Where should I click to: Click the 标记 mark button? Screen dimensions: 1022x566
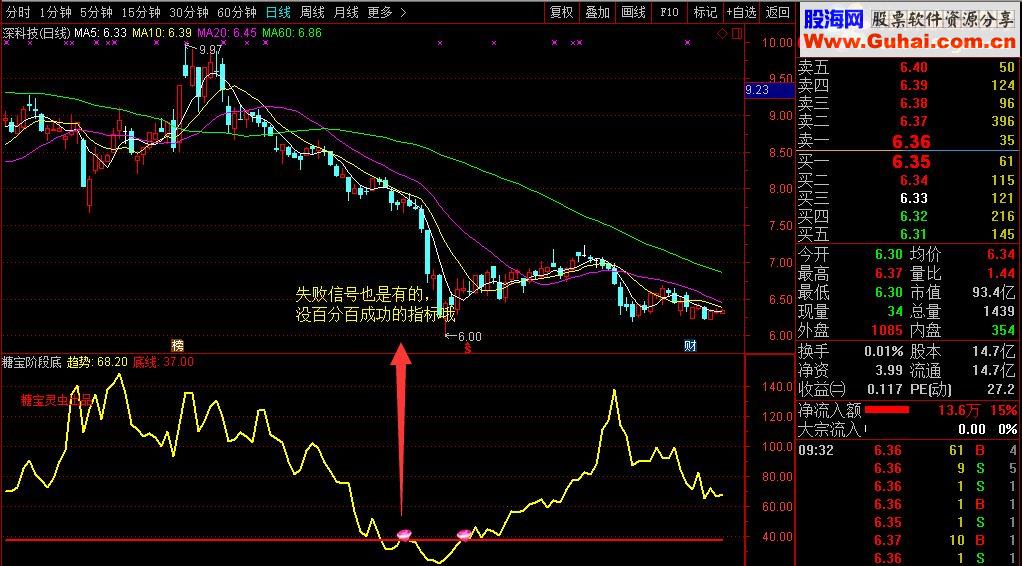point(705,12)
